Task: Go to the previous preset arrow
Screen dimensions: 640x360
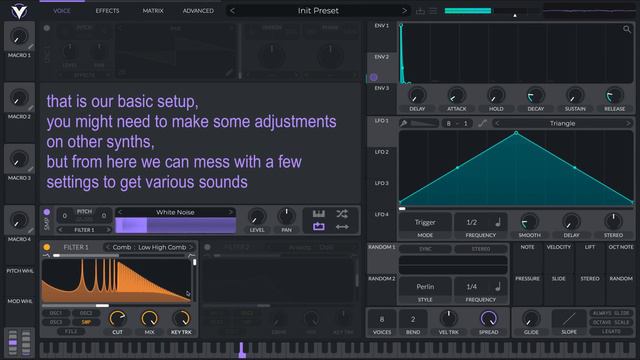Action: [232, 11]
